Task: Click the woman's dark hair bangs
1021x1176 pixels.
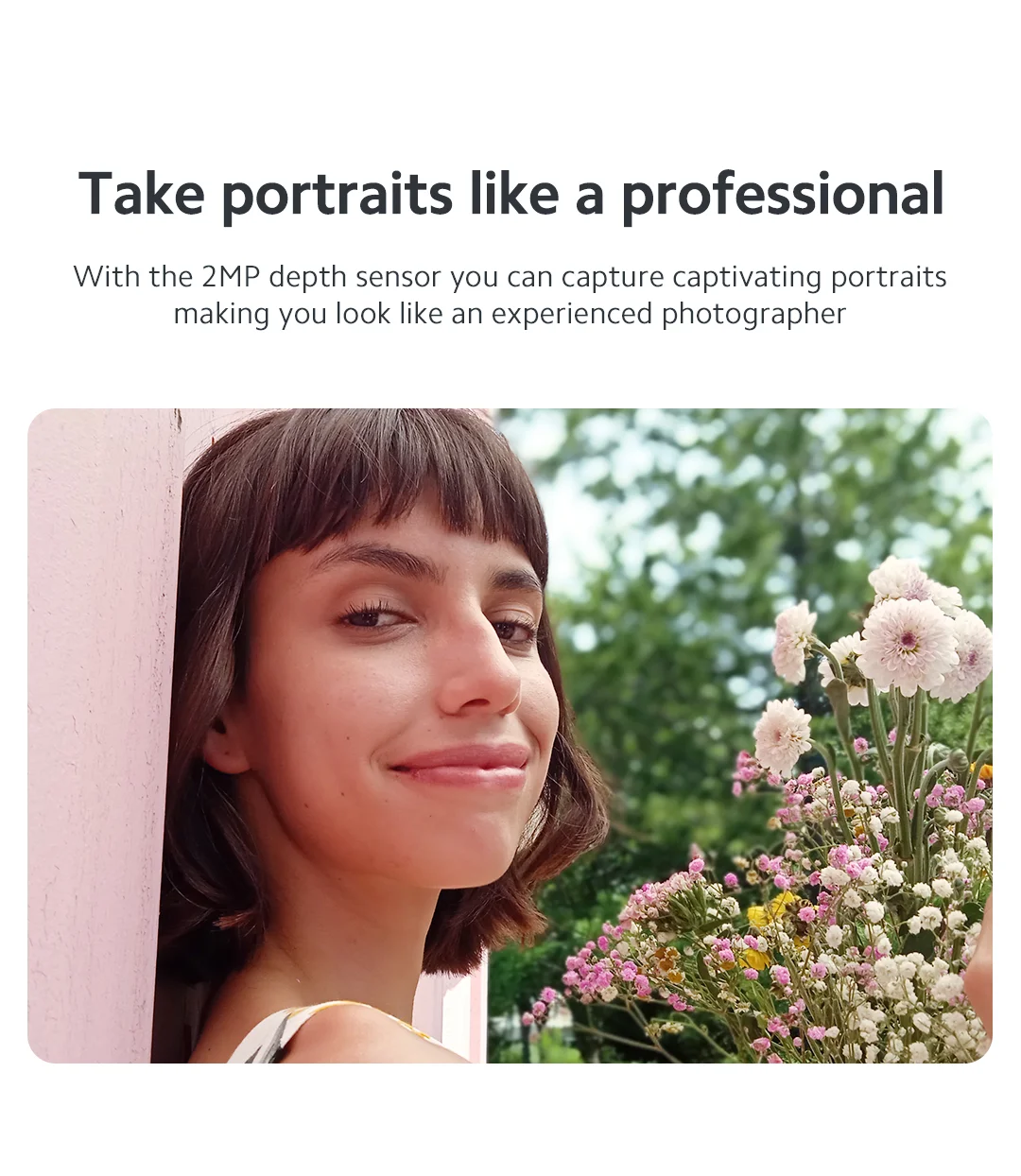Action: [378, 482]
